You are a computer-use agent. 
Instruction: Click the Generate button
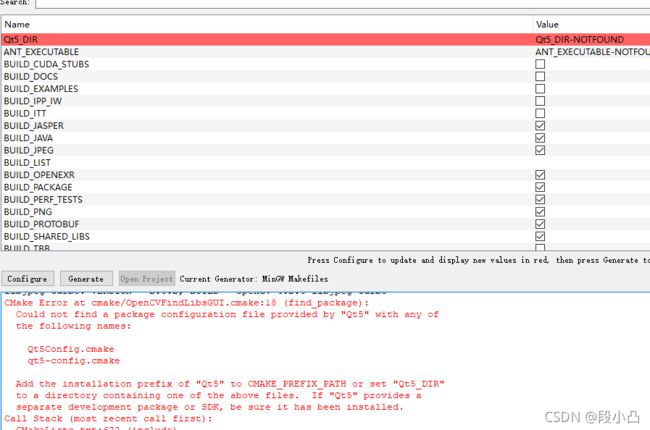[86, 279]
